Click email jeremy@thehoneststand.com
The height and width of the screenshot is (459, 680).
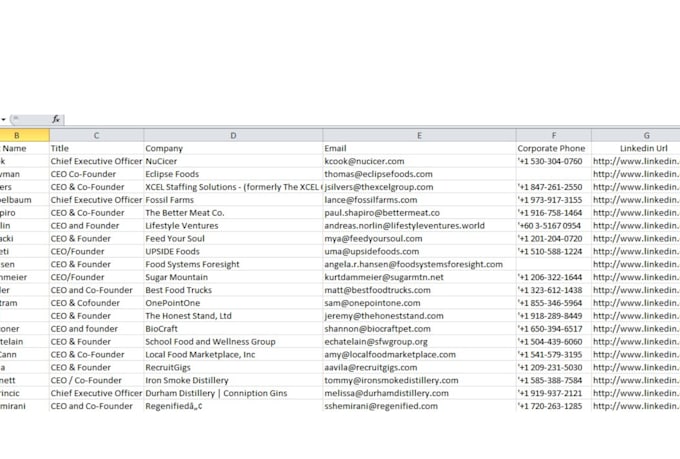click(384, 316)
